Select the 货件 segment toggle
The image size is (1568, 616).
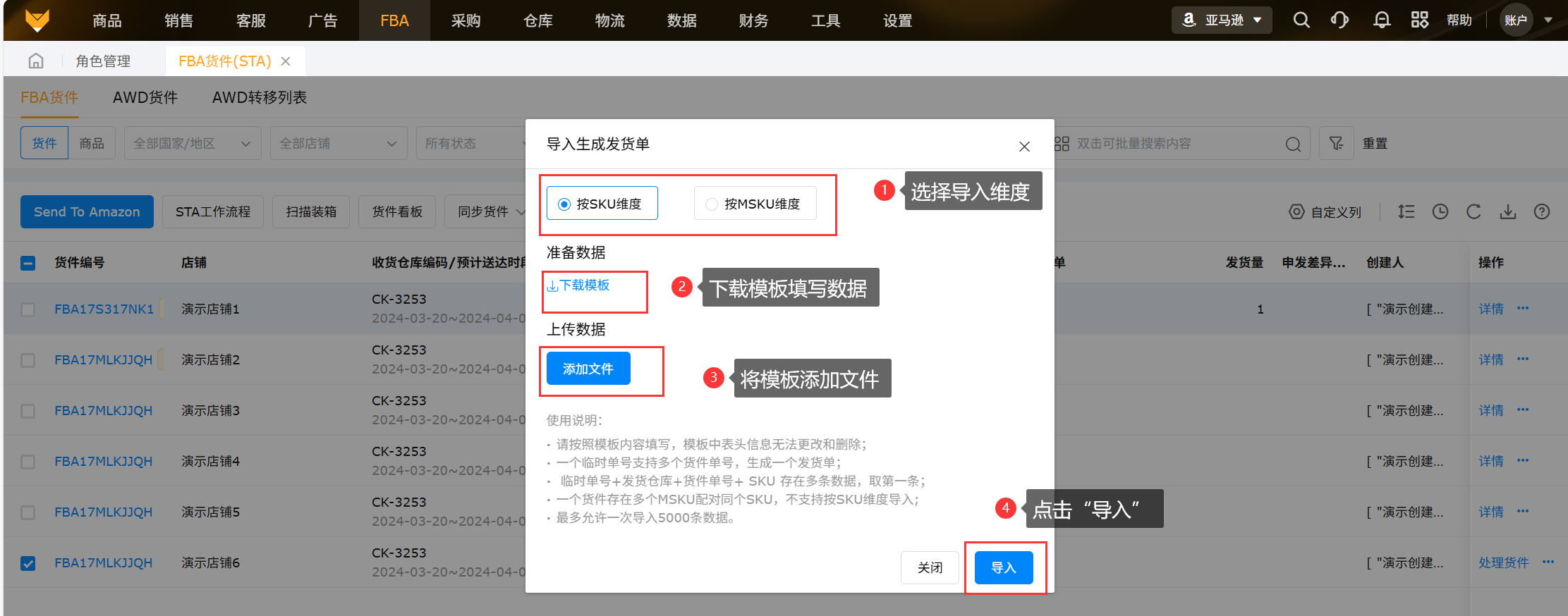tap(44, 143)
